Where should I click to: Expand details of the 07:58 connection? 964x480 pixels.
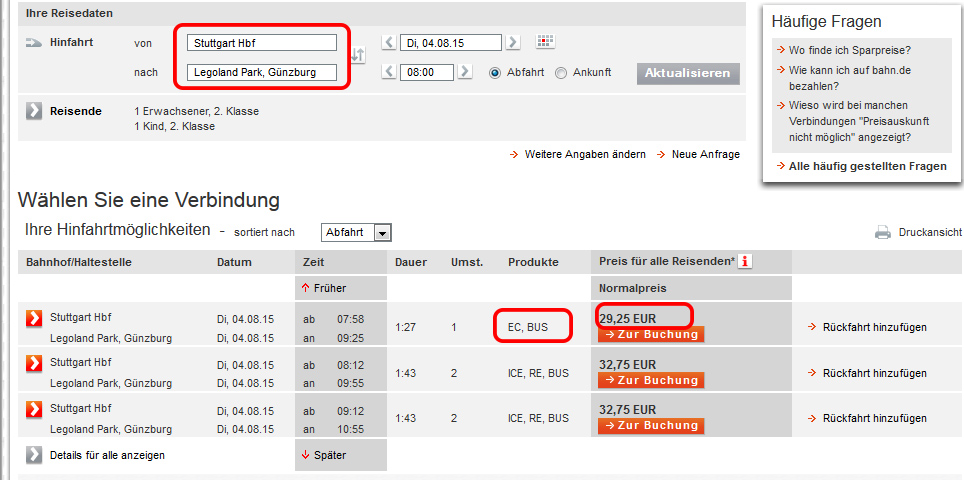coord(34,319)
